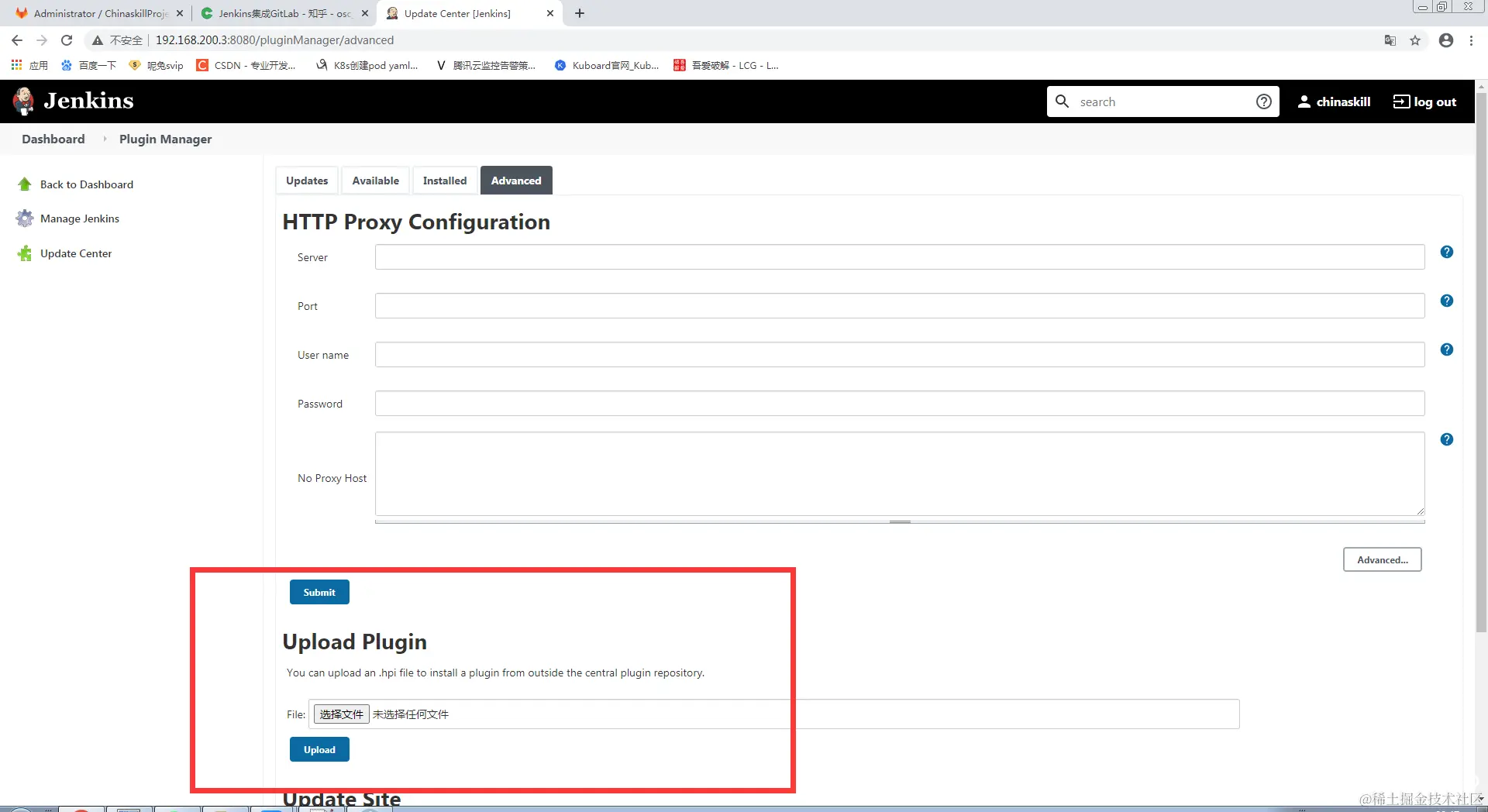Screen dimensions: 1488x812
Task: Open 吾爱破解 LCG bookmark
Action: pyautogui.click(x=726, y=65)
